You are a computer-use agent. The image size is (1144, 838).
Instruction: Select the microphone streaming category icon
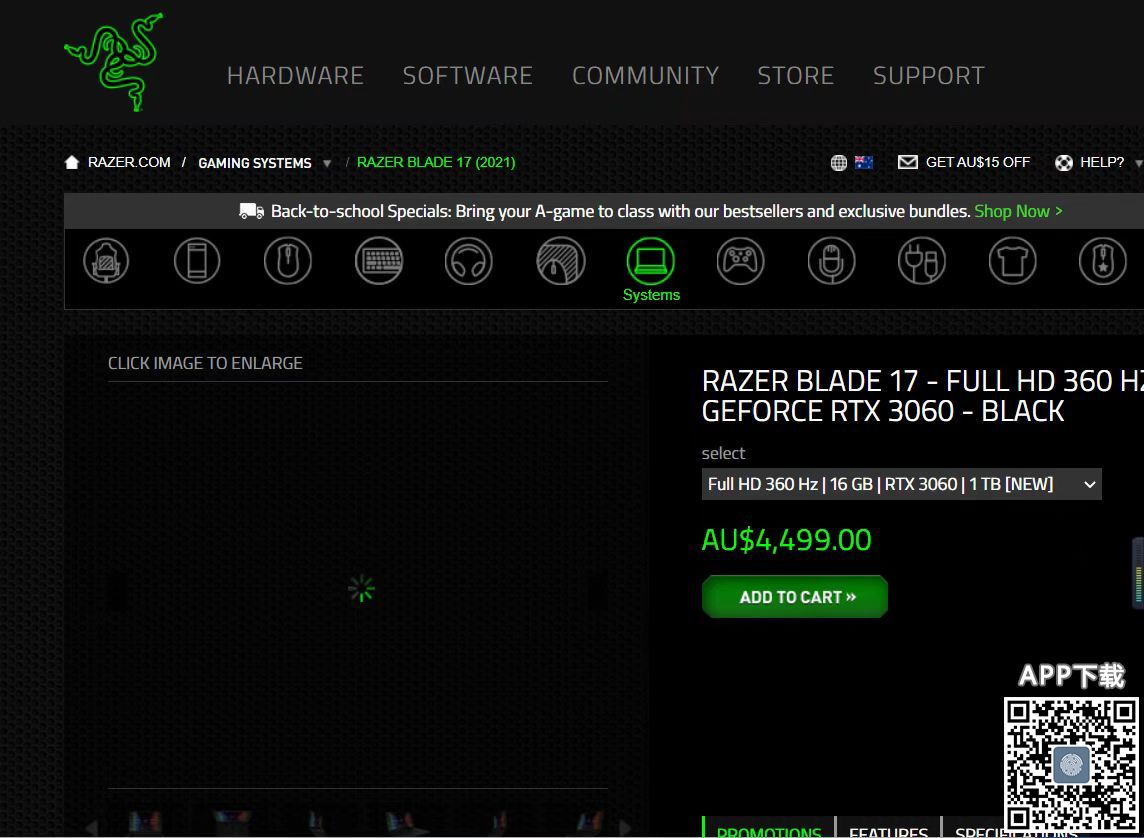(x=832, y=261)
